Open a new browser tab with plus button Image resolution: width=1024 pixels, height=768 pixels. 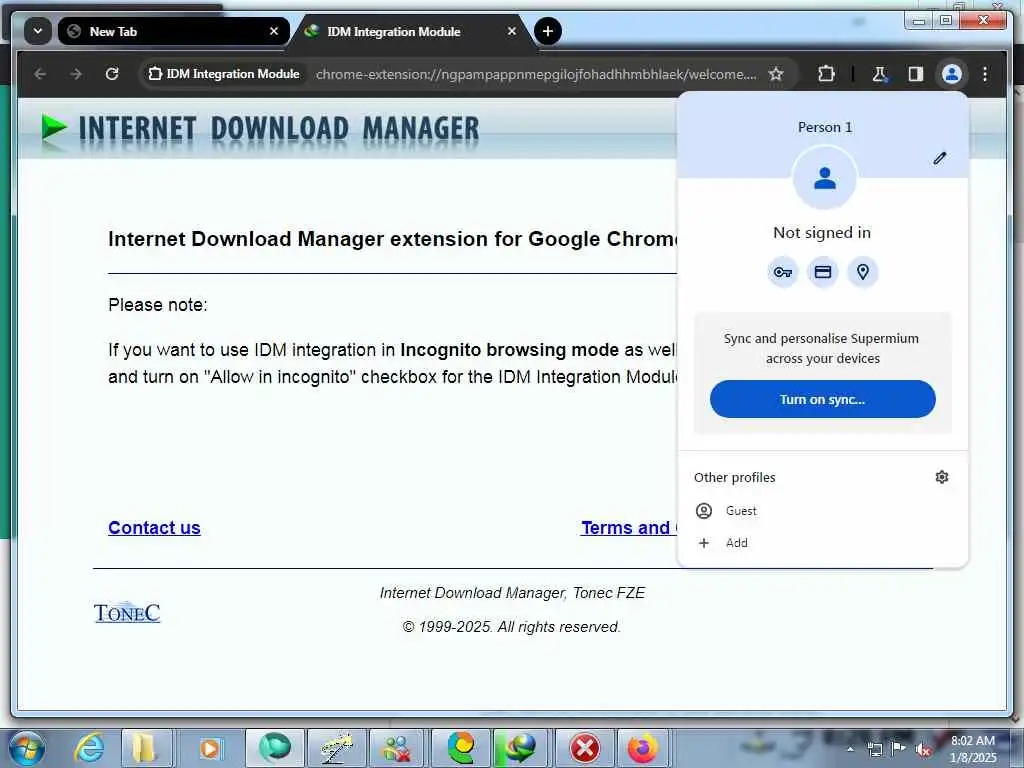548,31
